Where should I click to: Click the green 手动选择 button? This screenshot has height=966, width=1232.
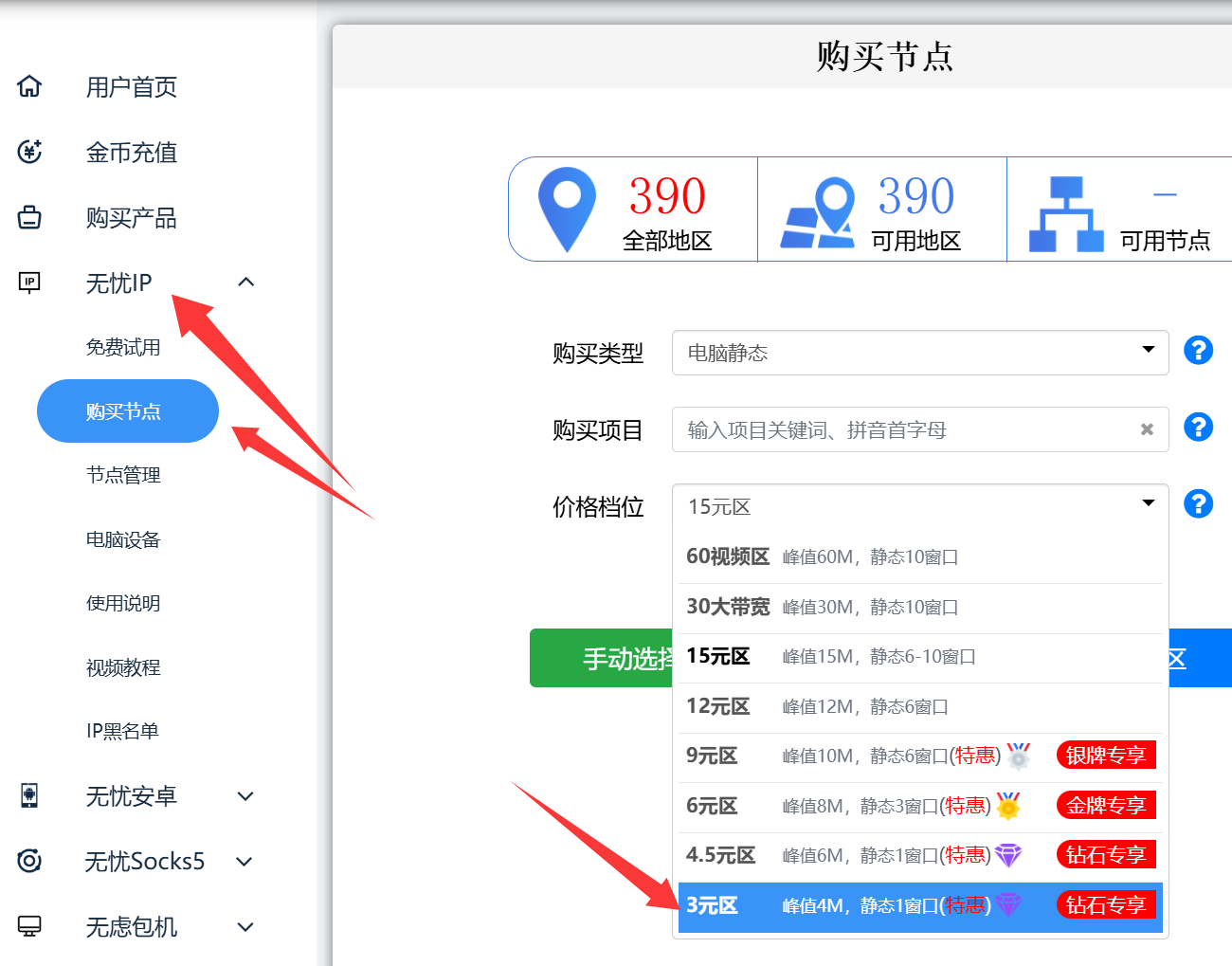click(x=601, y=658)
